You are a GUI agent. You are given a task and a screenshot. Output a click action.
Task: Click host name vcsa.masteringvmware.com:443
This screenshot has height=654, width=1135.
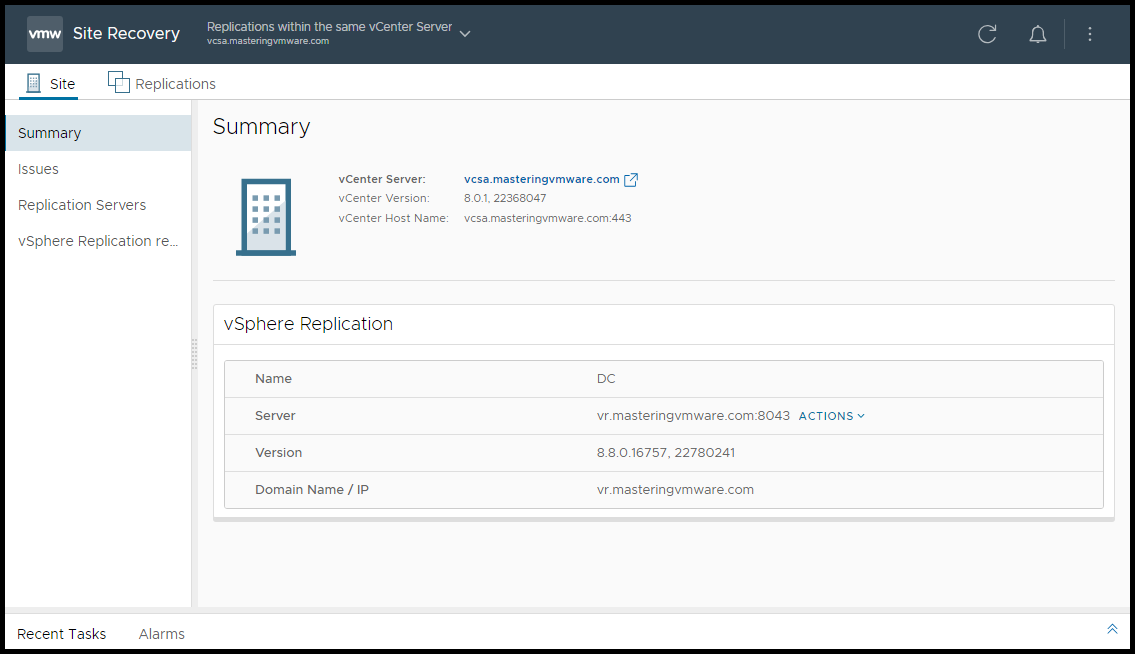click(x=547, y=218)
